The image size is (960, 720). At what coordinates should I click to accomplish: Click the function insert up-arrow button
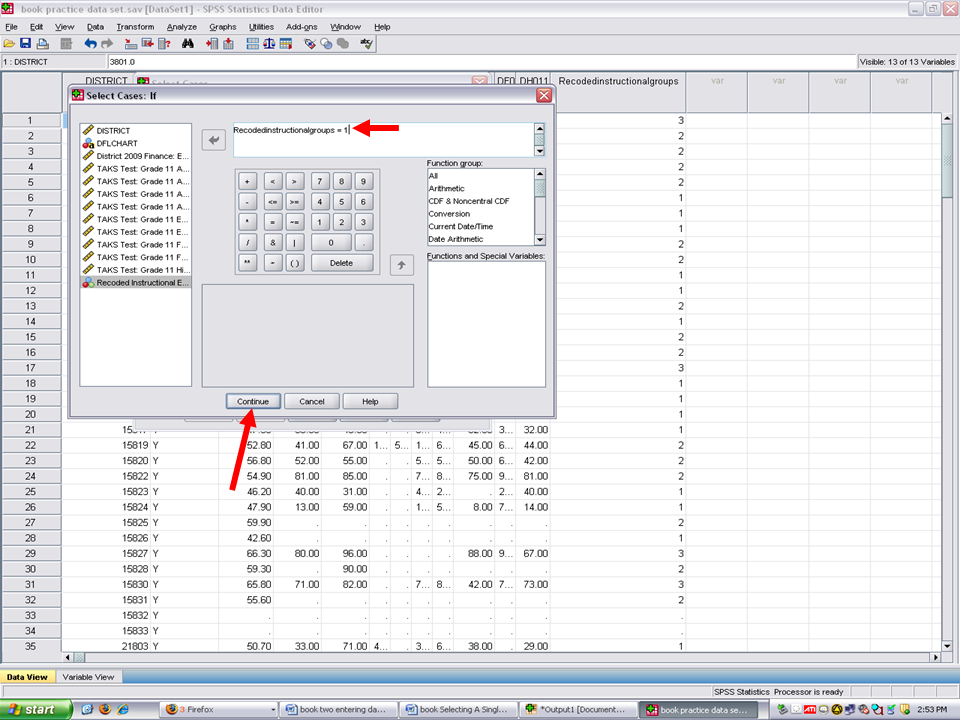click(x=401, y=265)
